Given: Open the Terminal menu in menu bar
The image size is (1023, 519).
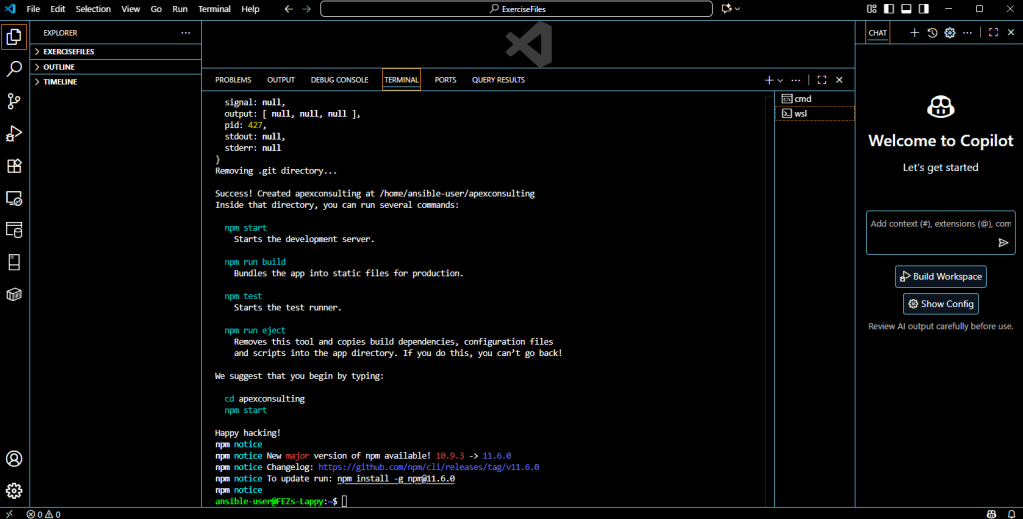Looking at the screenshot, I should coord(214,9).
